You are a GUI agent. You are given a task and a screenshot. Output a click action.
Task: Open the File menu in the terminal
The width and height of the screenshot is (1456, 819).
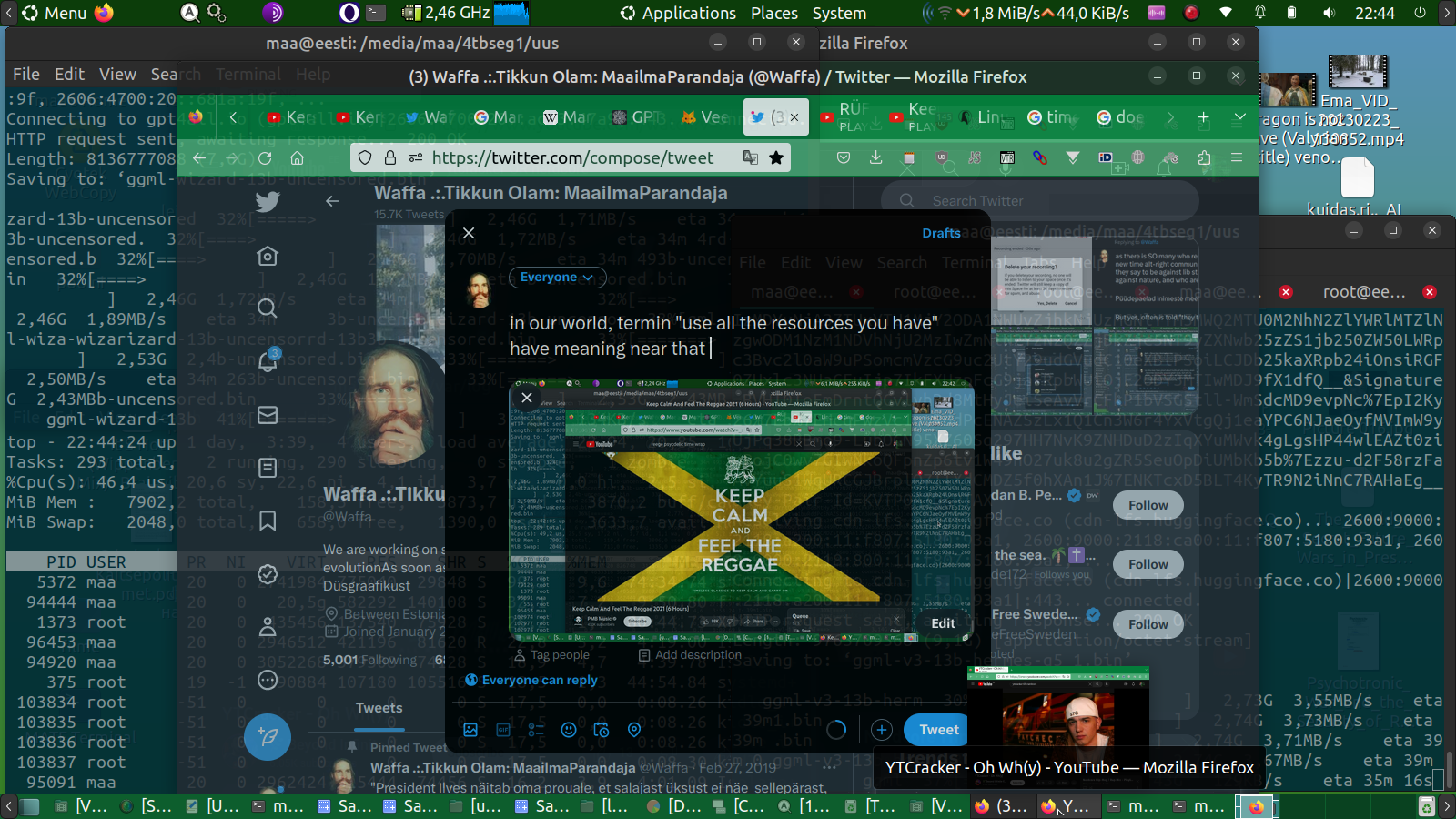point(26,75)
